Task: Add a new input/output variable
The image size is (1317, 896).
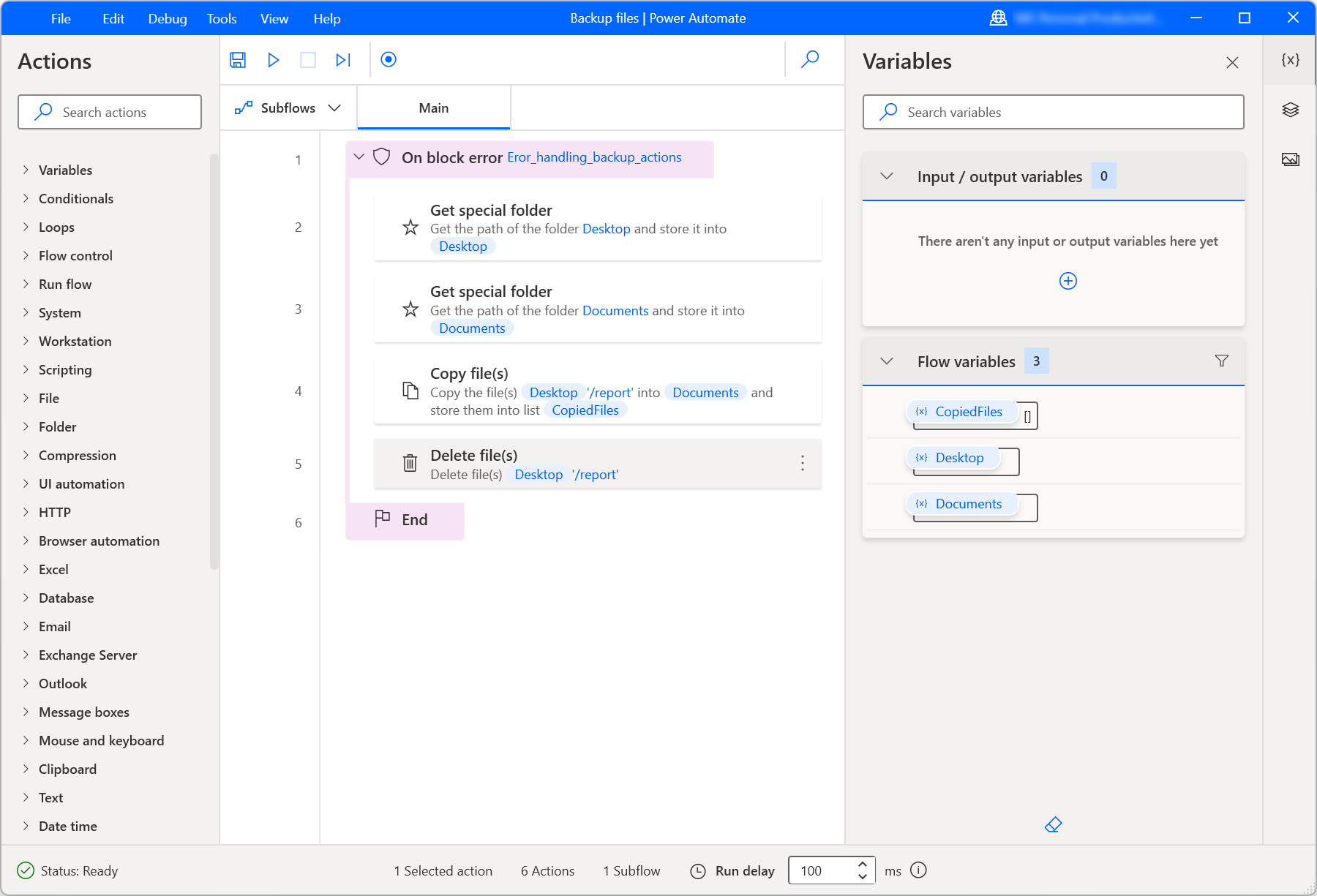Action: coord(1068,280)
